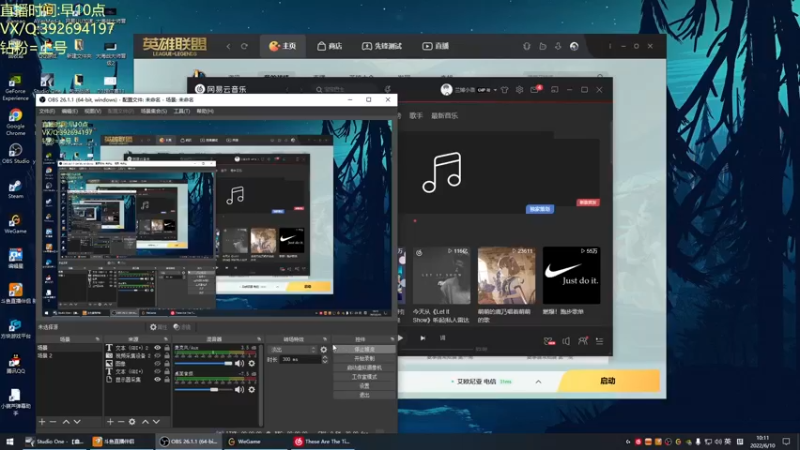Open scene transition type dropdown
This screenshot has width=800, height=450.
(292, 349)
